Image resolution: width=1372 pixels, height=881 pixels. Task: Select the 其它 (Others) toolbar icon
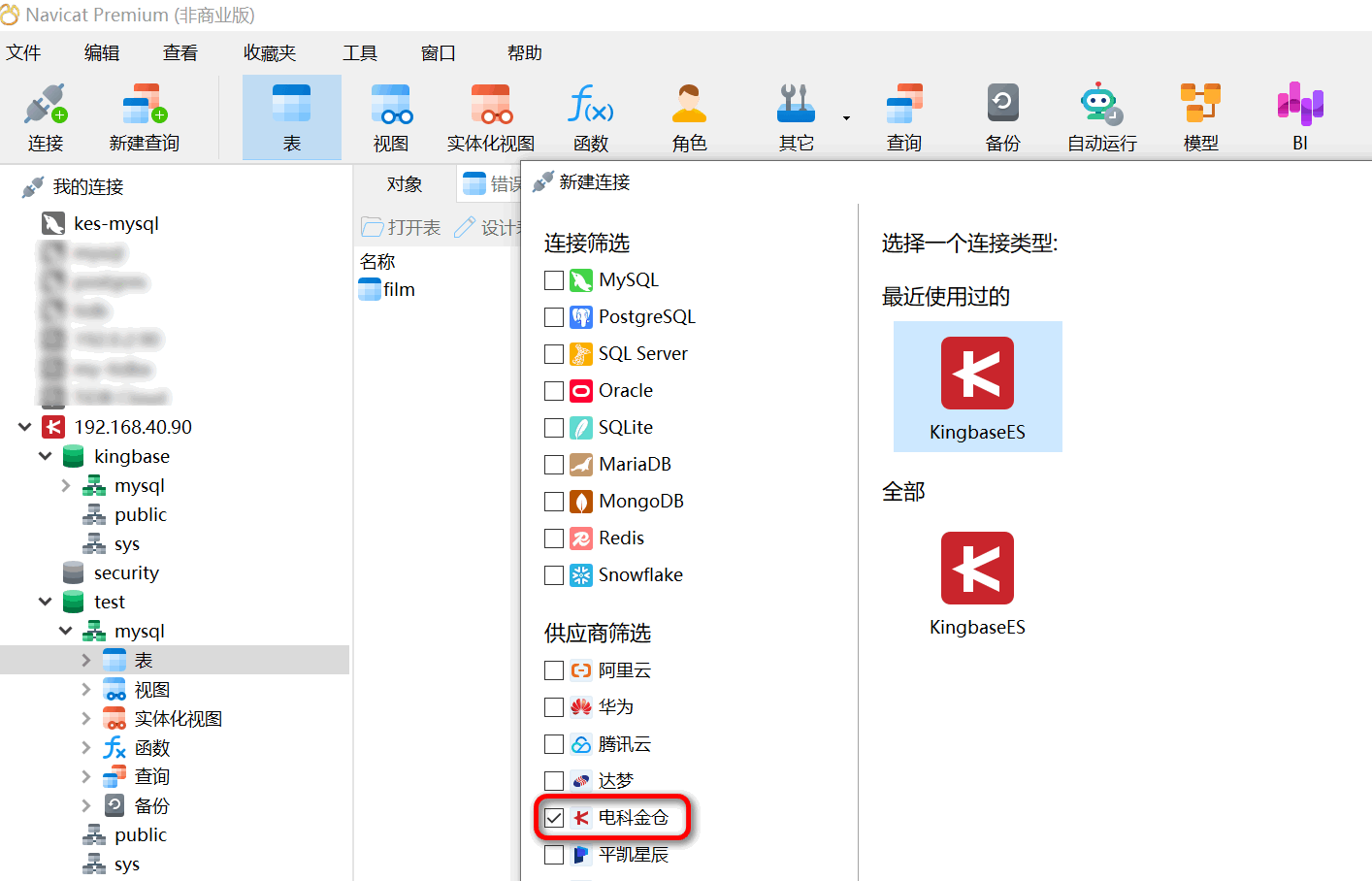pyautogui.click(x=796, y=117)
